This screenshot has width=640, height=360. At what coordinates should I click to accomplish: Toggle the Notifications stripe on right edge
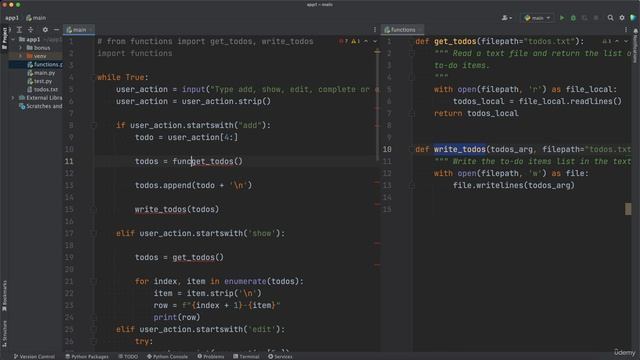click(636, 46)
